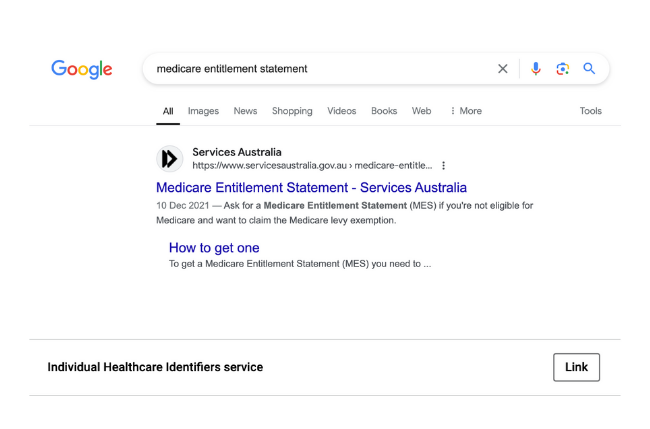
Task: Click the Services Australia site favicon
Action: pos(170,159)
